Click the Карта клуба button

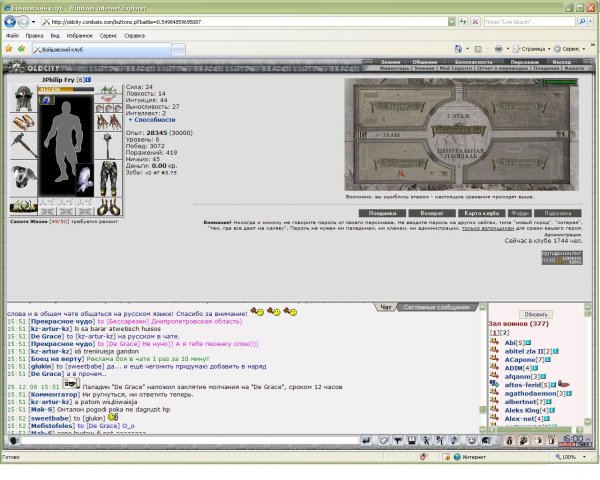point(481,213)
